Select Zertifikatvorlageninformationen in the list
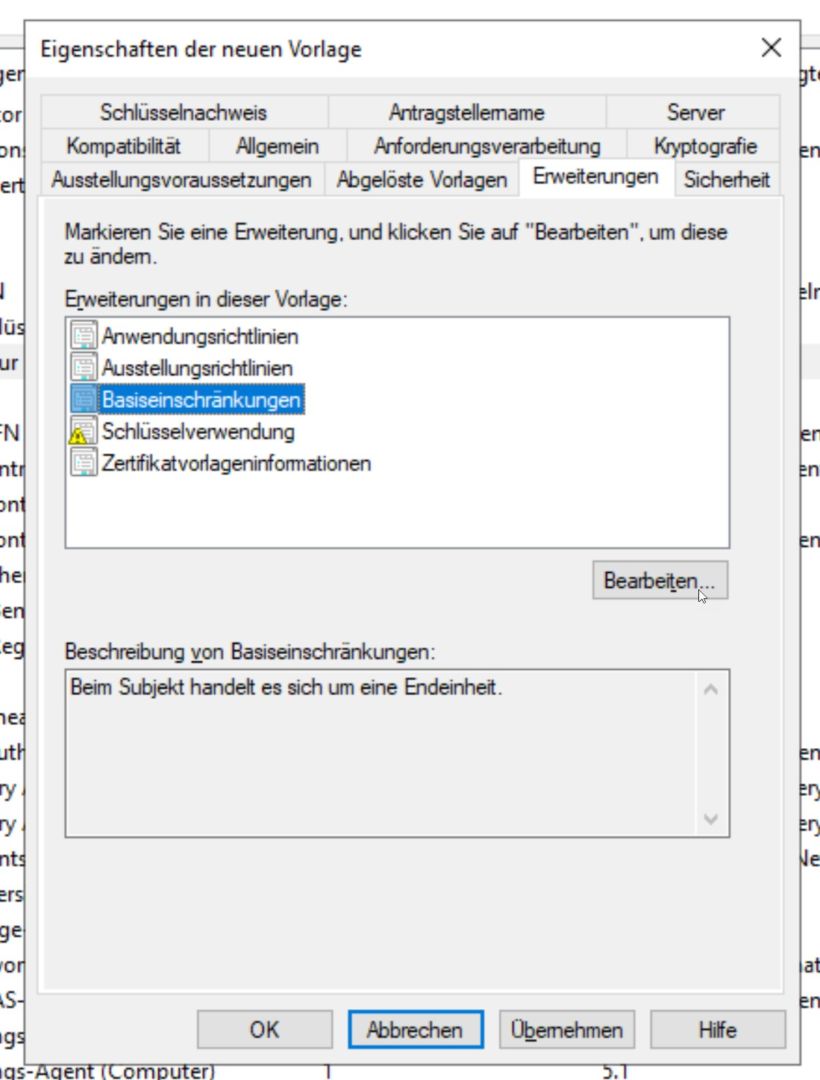Image resolution: width=820 pixels, height=1080 pixels. pyautogui.click(x=236, y=463)
